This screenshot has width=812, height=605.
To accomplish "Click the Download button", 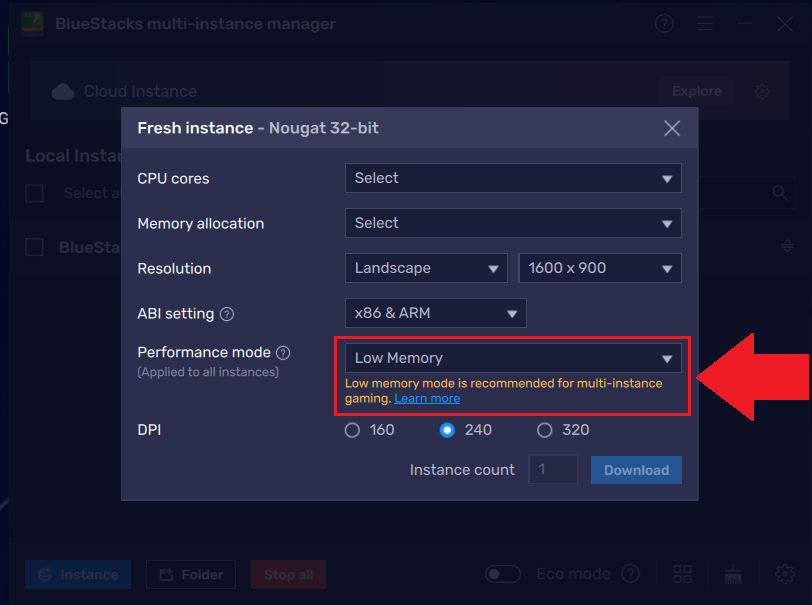I will [636, 470].
